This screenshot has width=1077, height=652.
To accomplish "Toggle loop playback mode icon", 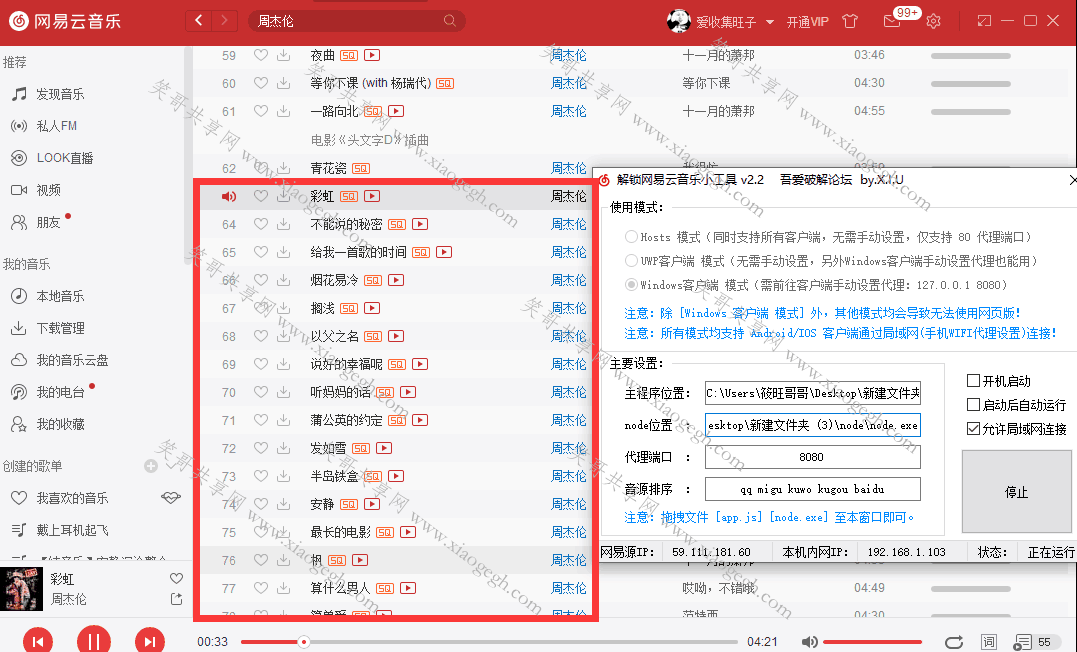I will pyautogui.click(x=954, y=642).
